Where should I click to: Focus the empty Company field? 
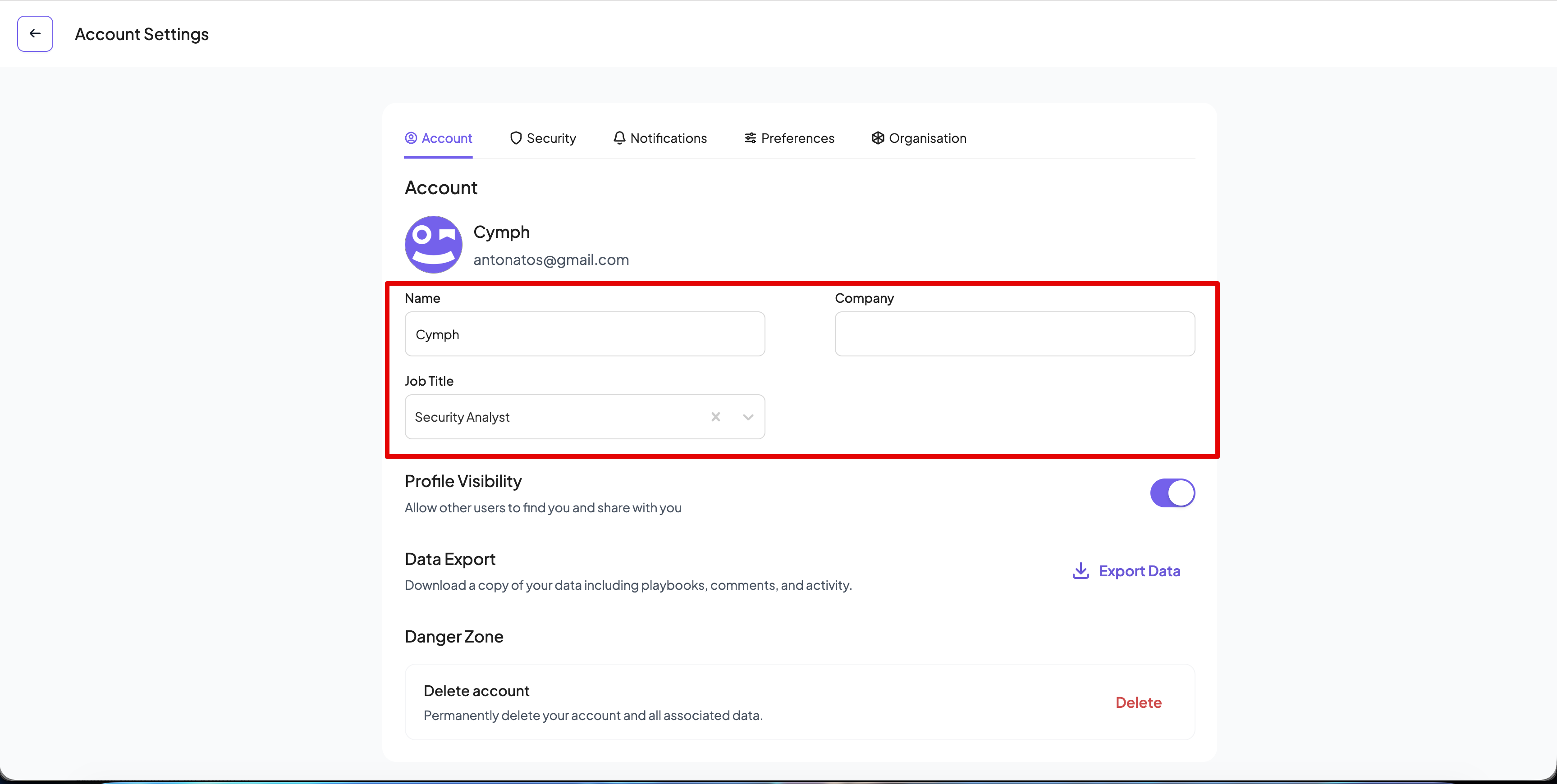(1014, 334)
